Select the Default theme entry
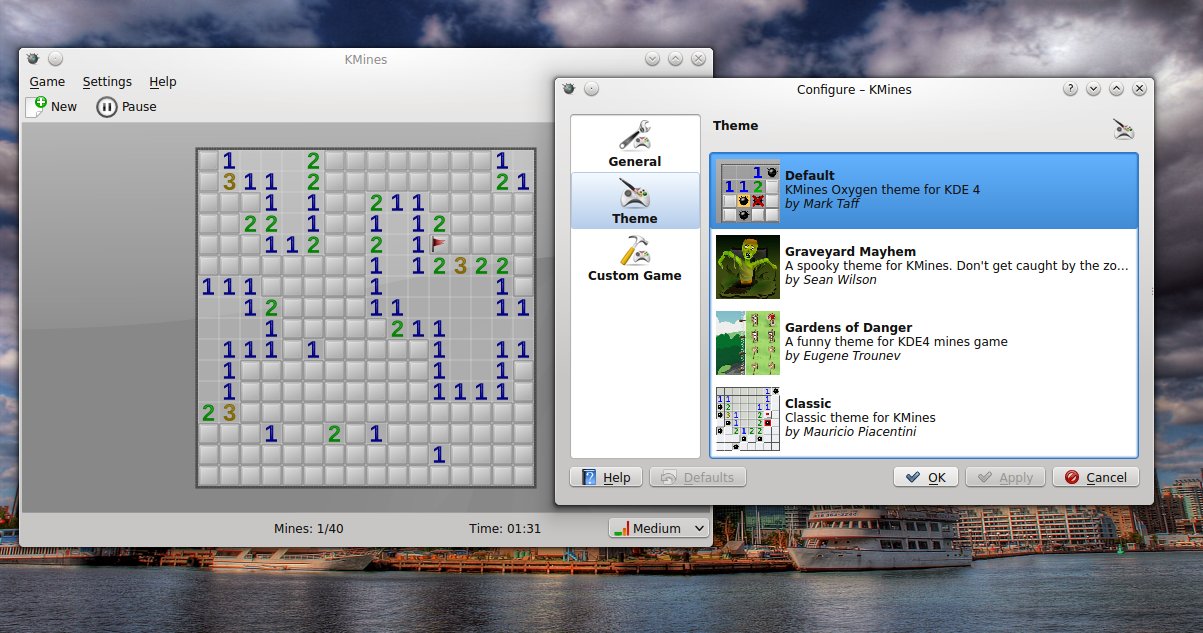The height and width of the screenshot is (633, 1203). tap(924, 190)
